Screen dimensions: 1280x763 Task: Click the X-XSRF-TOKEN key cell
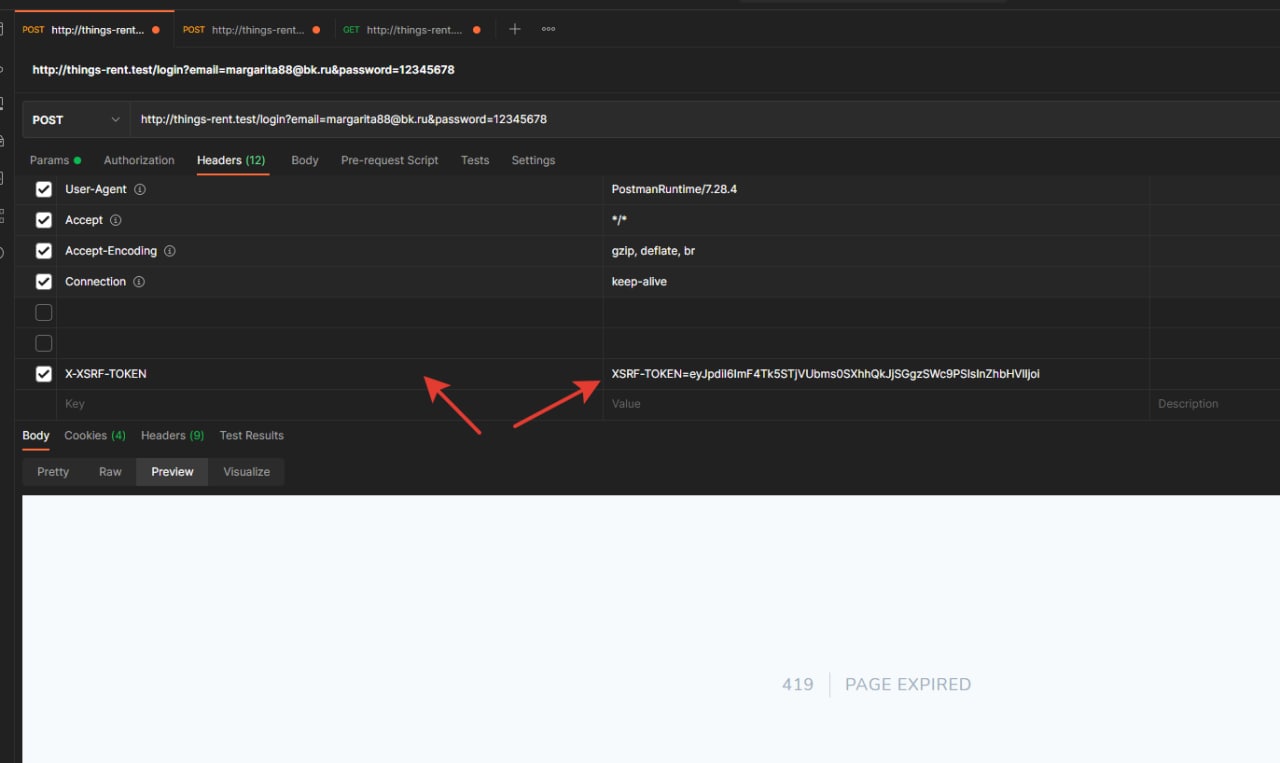point(330,374)
